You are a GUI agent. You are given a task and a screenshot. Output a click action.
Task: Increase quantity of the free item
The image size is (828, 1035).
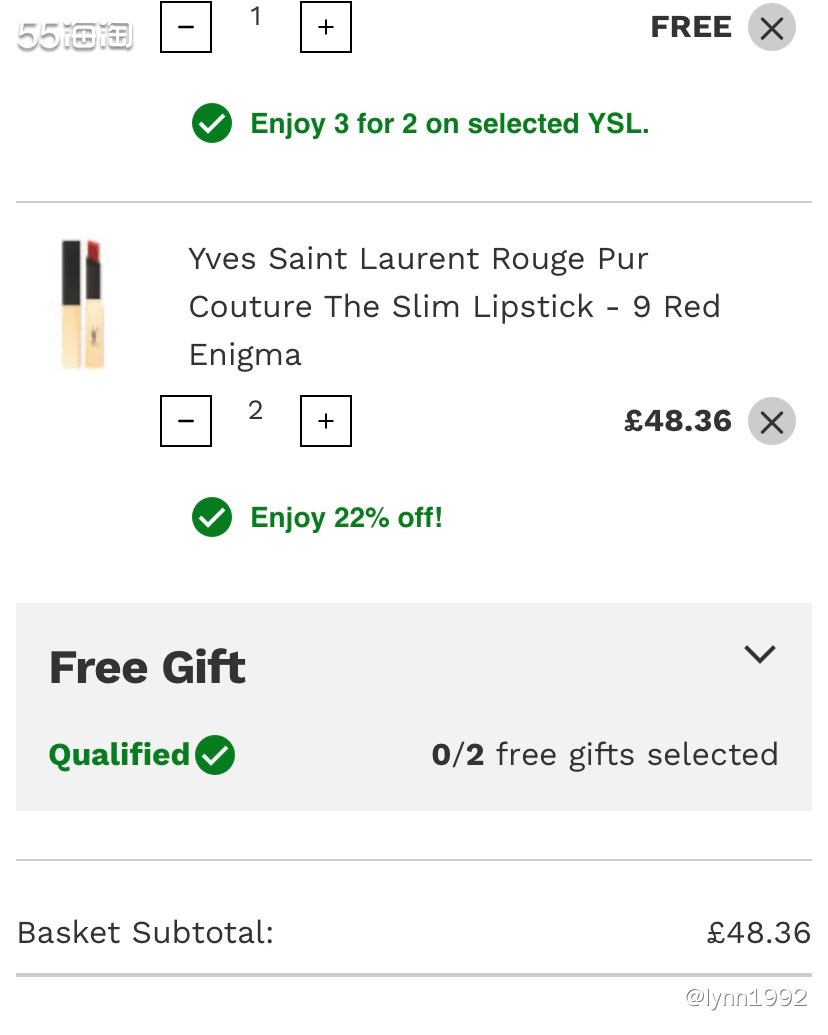(x=326, y=27)
